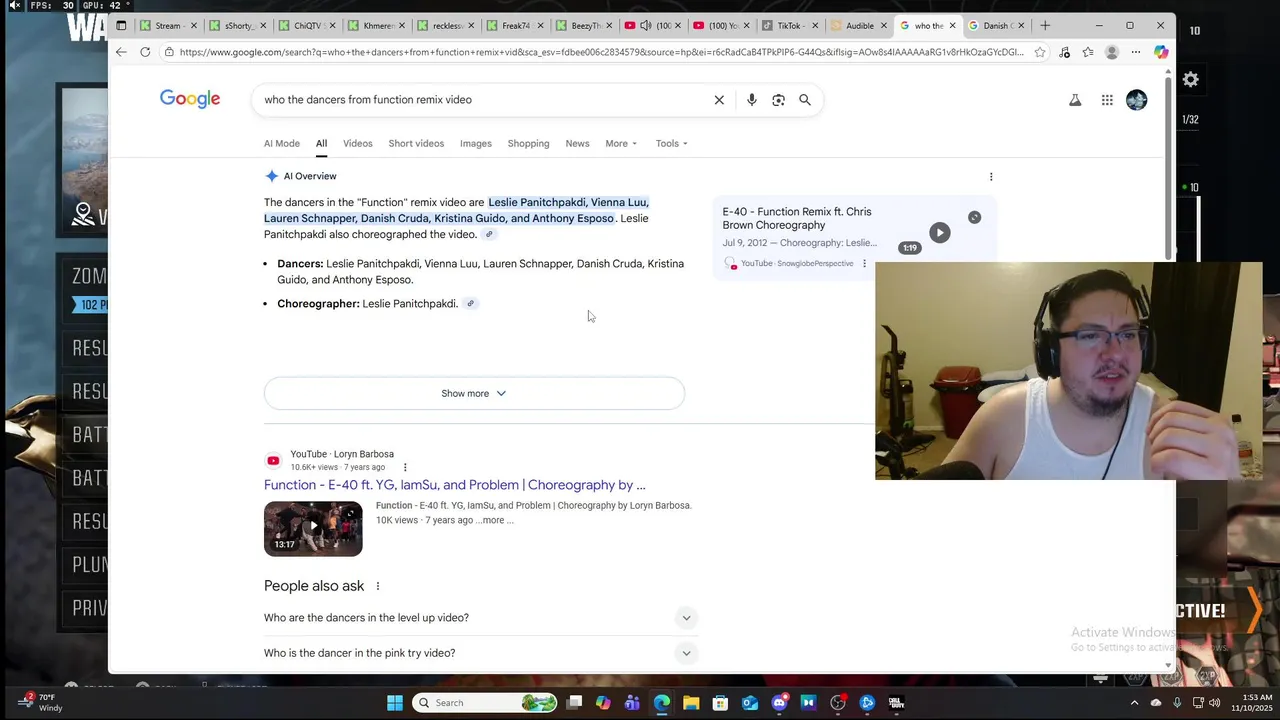Open Google apps grid

coord(1107,100)
